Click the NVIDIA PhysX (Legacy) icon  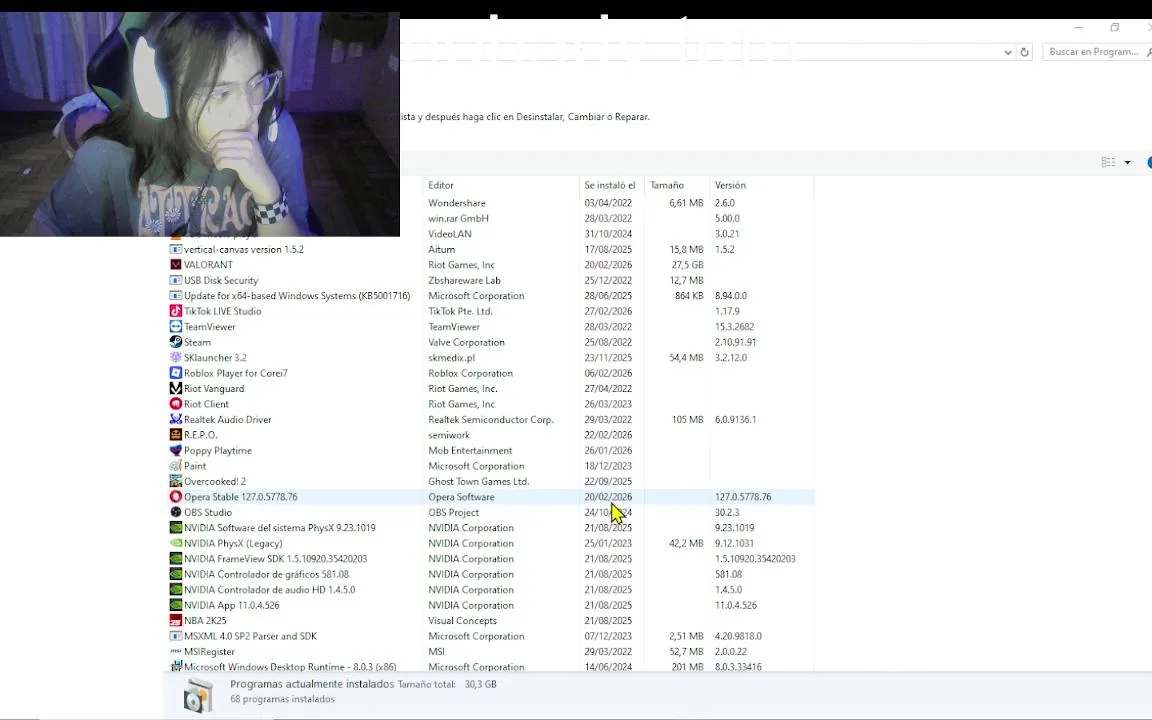(176, 543)
